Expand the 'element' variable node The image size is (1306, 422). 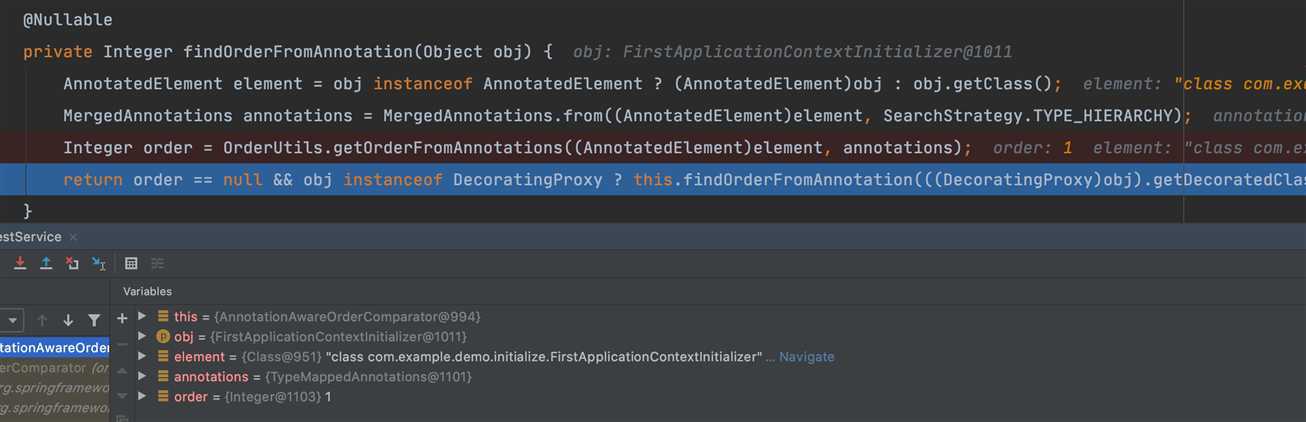pyautogui.click(x=143, y=356)
